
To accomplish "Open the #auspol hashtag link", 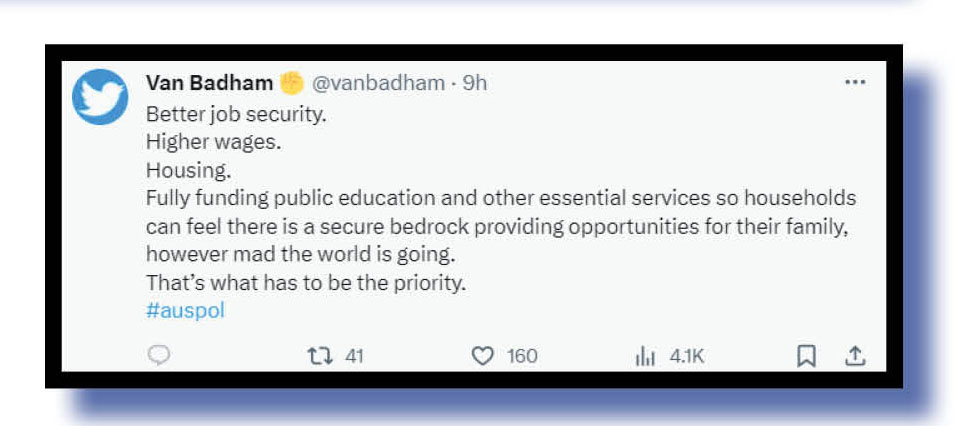I will [x=185, y=310].
